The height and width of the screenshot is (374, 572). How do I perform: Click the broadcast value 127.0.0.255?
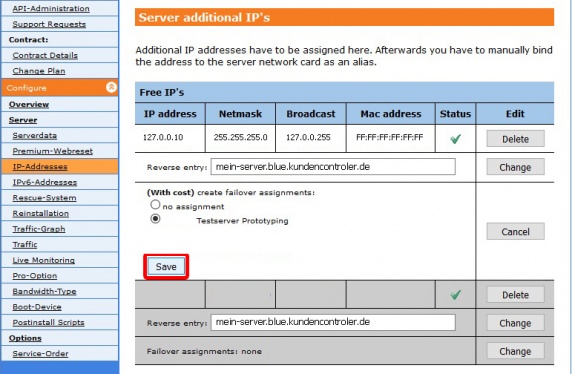308,137
